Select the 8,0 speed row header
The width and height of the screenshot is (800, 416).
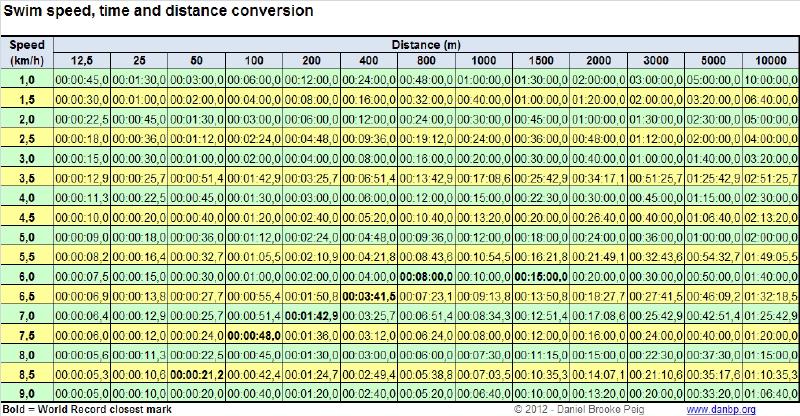point(27,355)
